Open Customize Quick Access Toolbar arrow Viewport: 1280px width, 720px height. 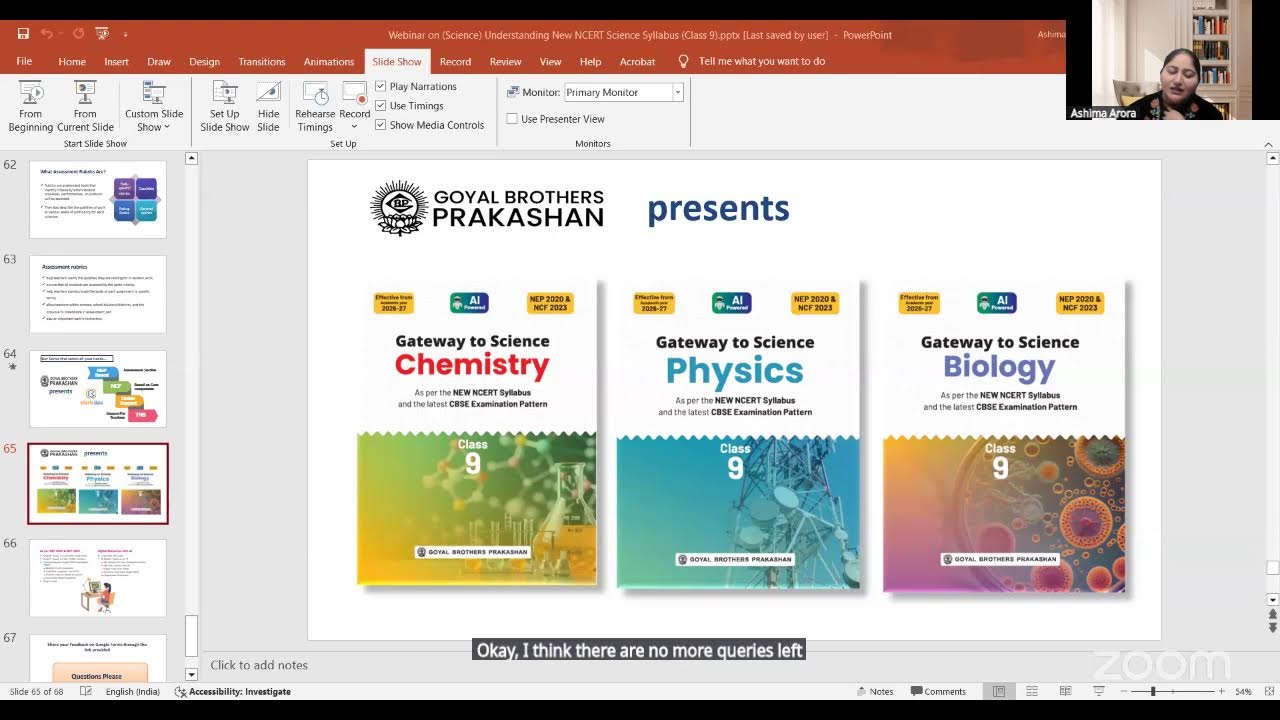125,35
